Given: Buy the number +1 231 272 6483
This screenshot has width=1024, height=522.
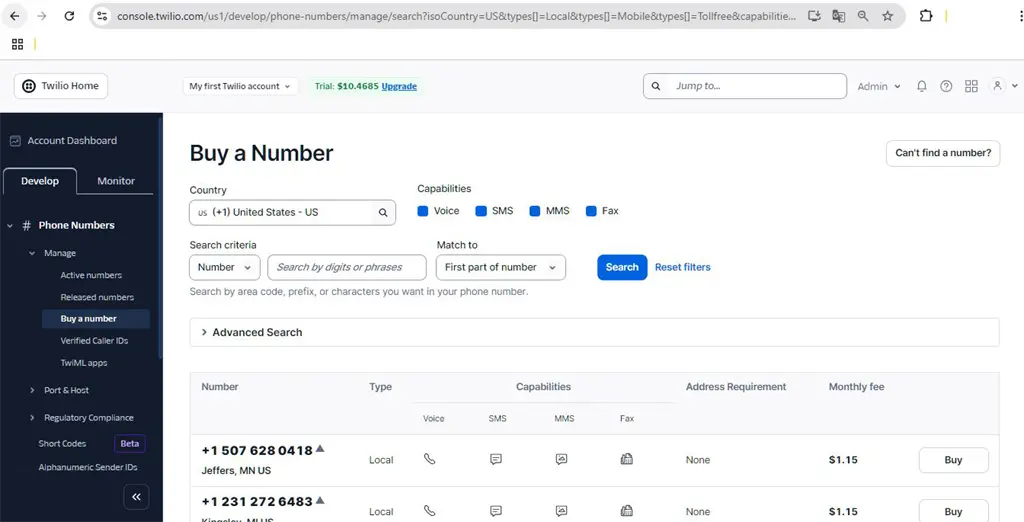Looking at the screenshot, I should click(x=953, y=511).
